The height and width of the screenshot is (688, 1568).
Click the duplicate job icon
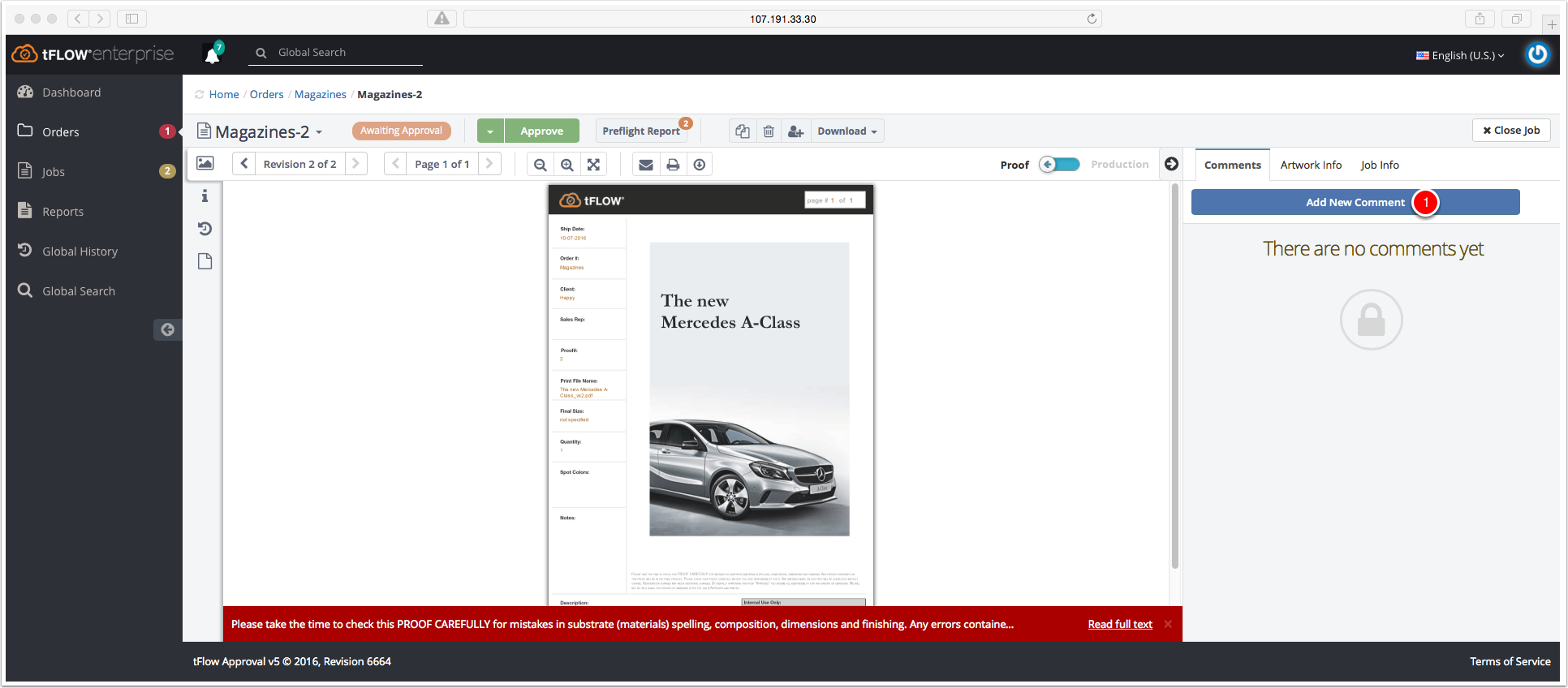click(x=742, y=131)
